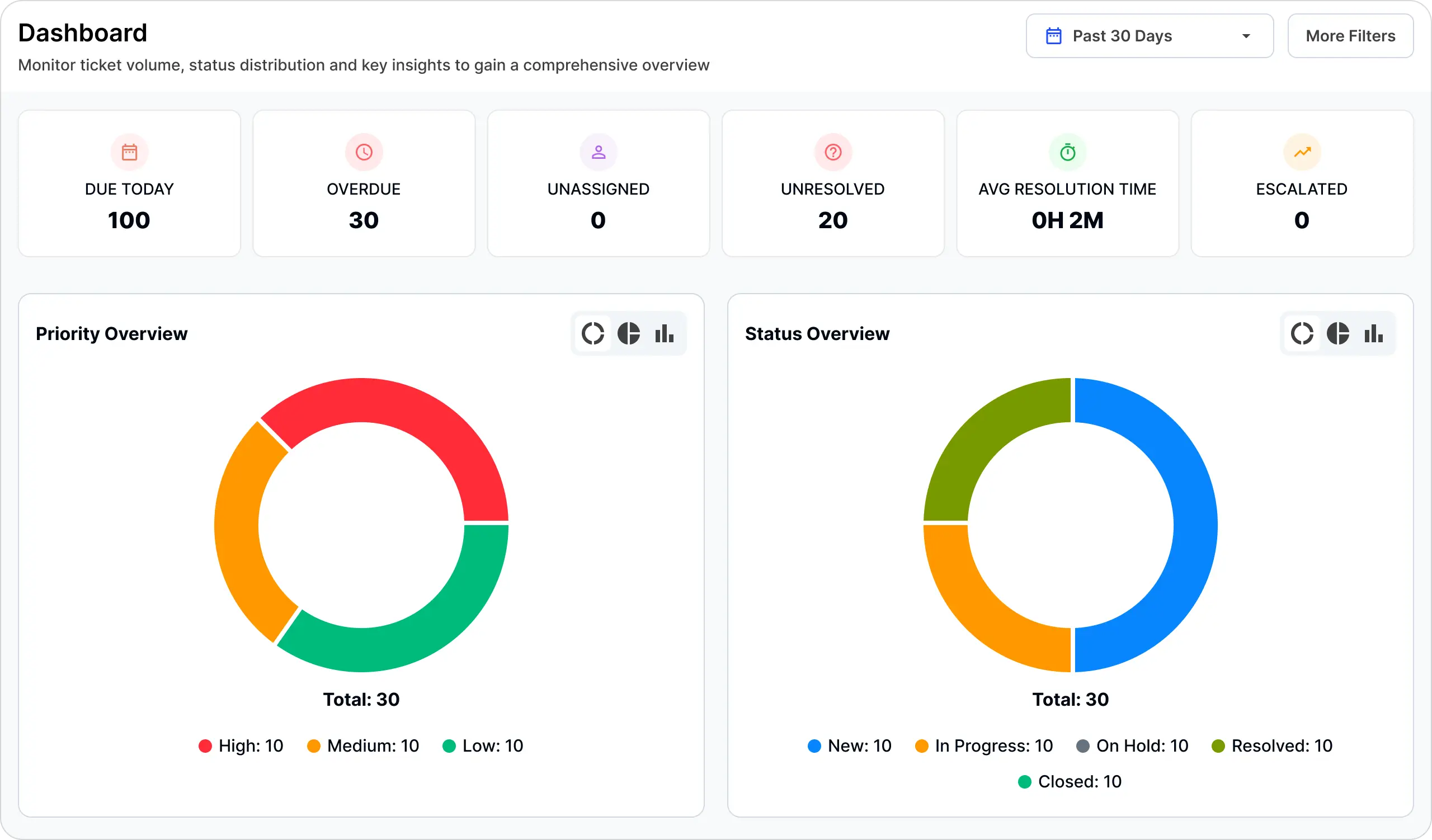Viewport: 1432px width, 840px height.
Task: Open the Unresolved card showing 20
Action: tap(833, 183)
